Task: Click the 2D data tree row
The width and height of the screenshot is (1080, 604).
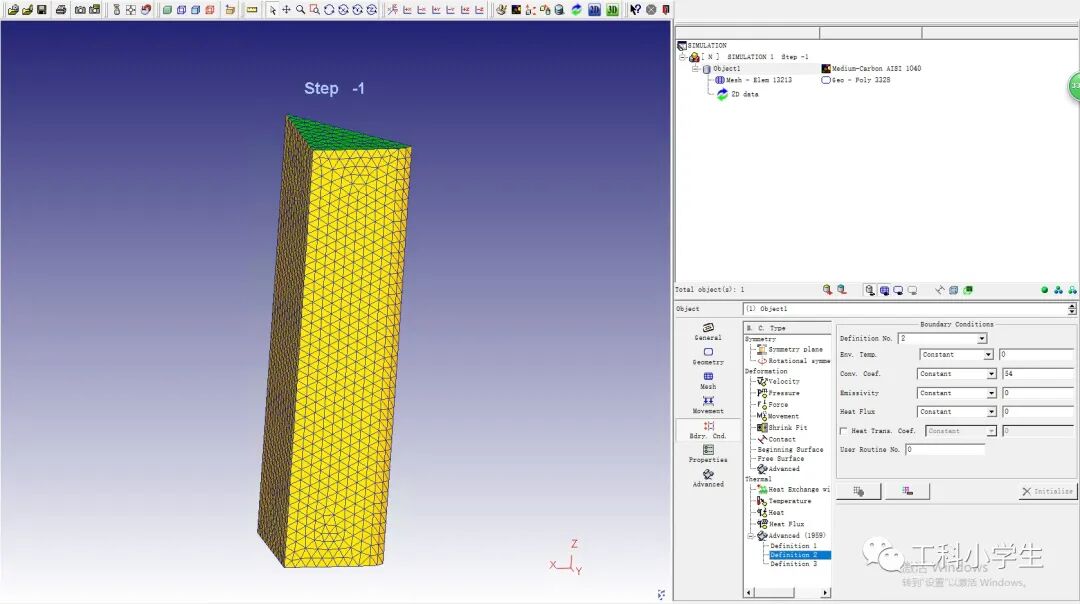Action: (738, 94)
